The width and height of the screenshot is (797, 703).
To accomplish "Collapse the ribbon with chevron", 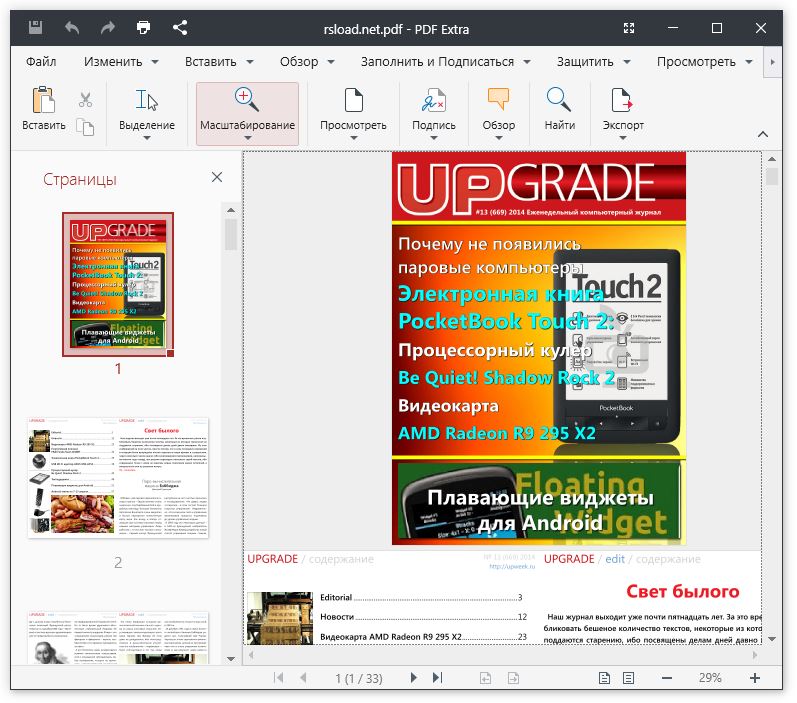I will [x=762, y=134].
